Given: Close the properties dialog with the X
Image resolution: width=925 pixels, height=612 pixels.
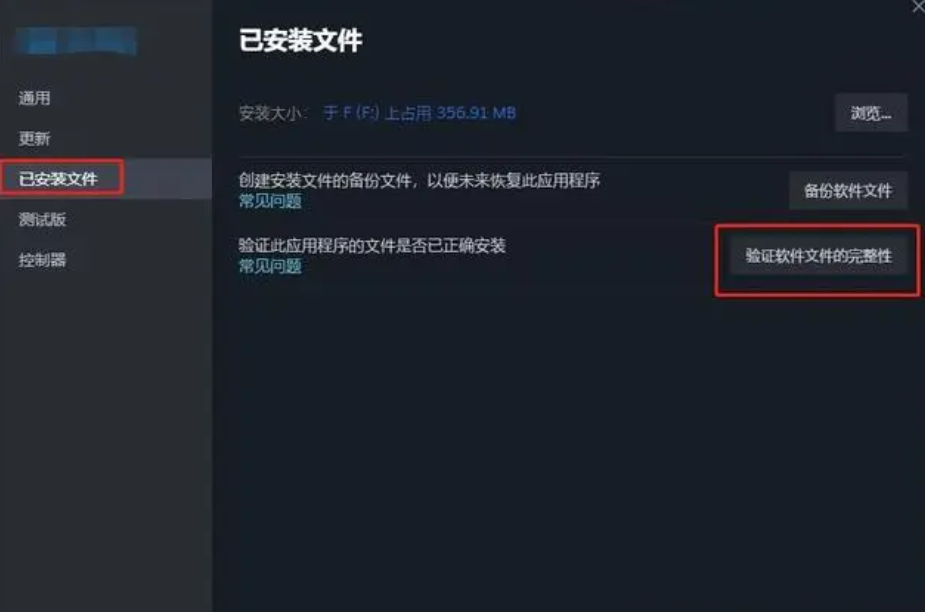Looking at the screenshot, I should 918,6.
